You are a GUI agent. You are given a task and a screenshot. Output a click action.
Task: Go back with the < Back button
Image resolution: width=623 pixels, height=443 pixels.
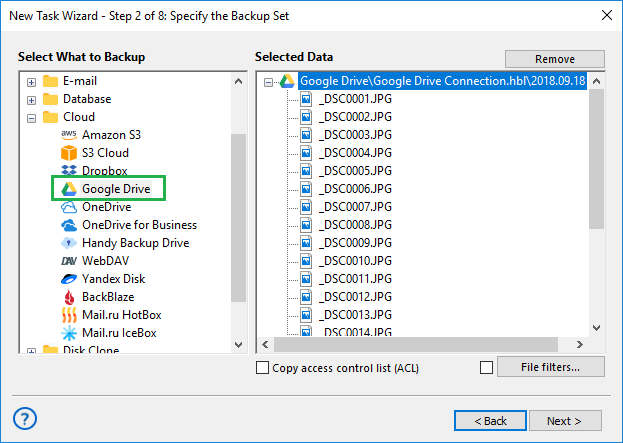click(490, 421)
